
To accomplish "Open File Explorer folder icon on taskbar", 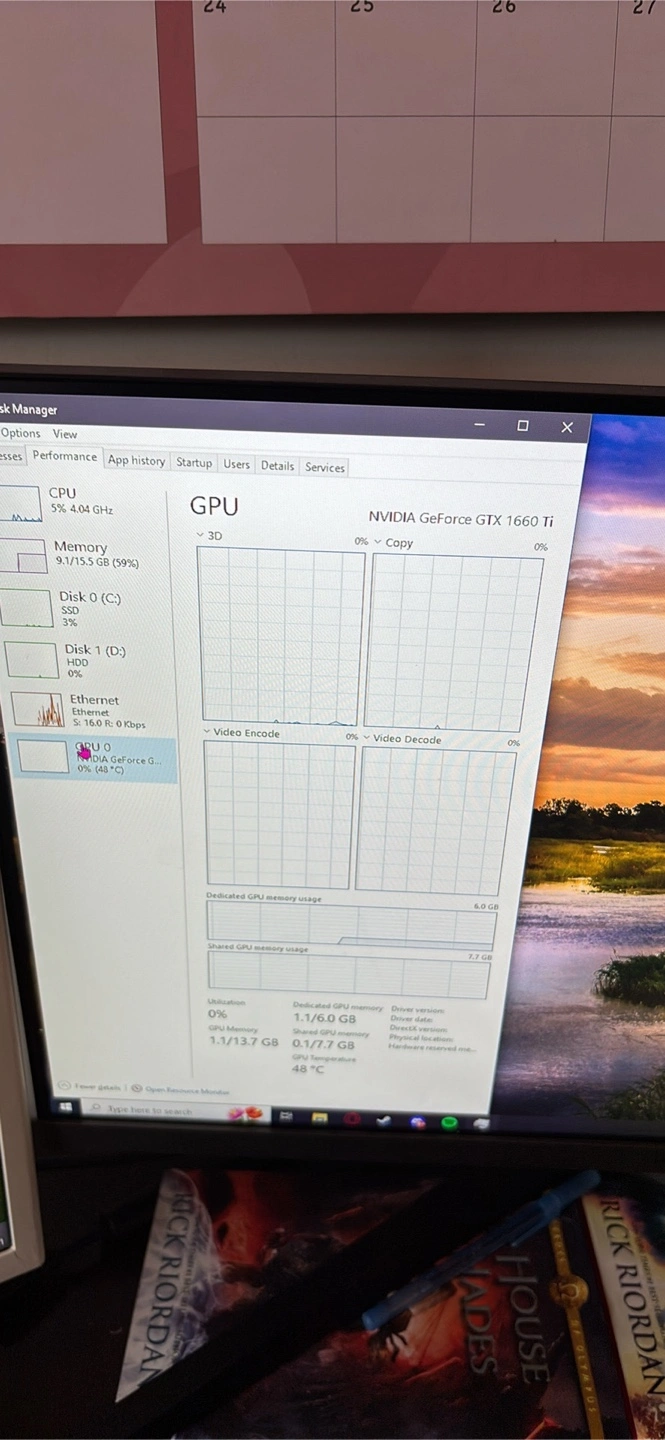I will (x=319, y=1117).
